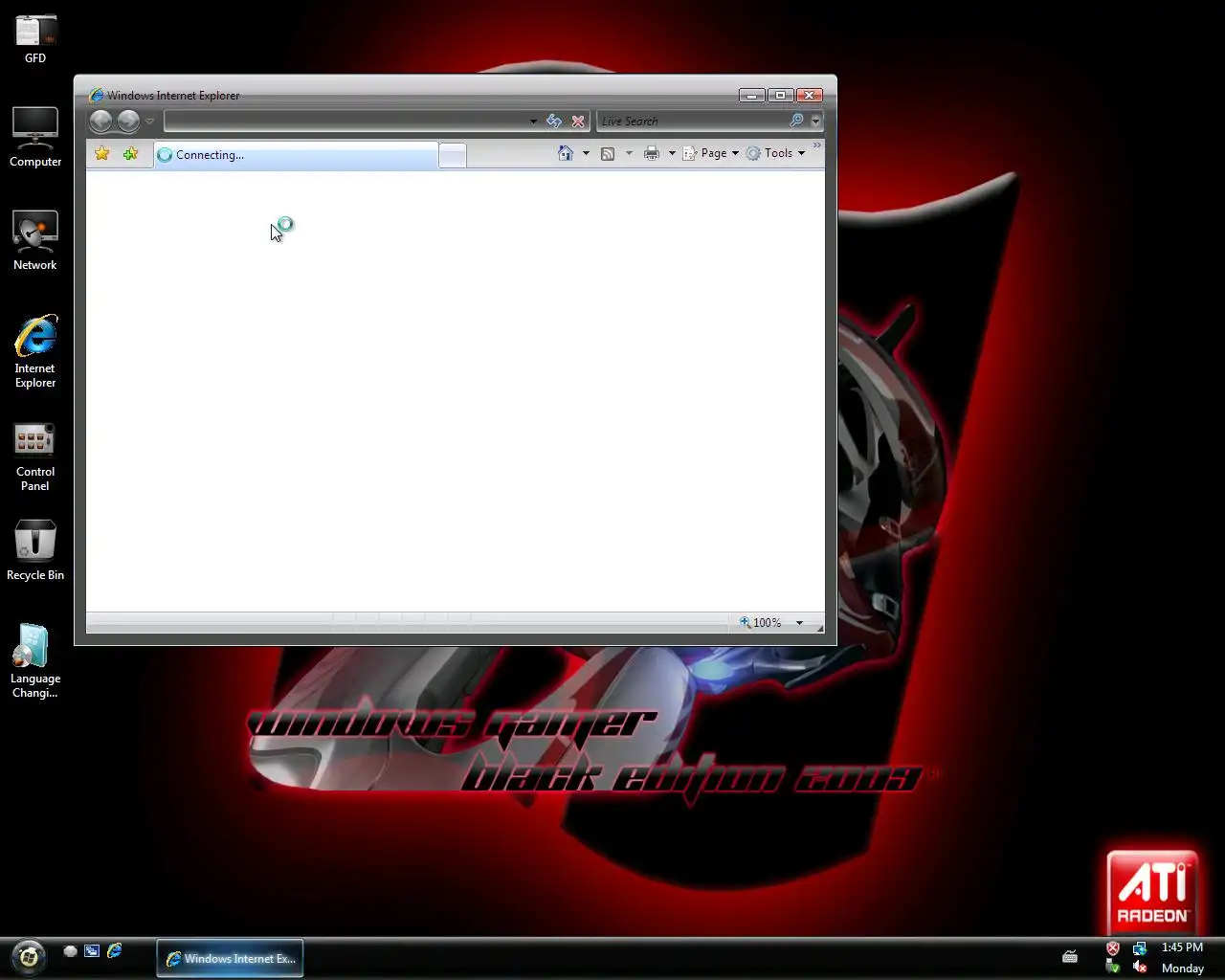1225x980 pixels.
Task: Launch Internet Explorer from quick launch
Action: click(x=115, y=950)
